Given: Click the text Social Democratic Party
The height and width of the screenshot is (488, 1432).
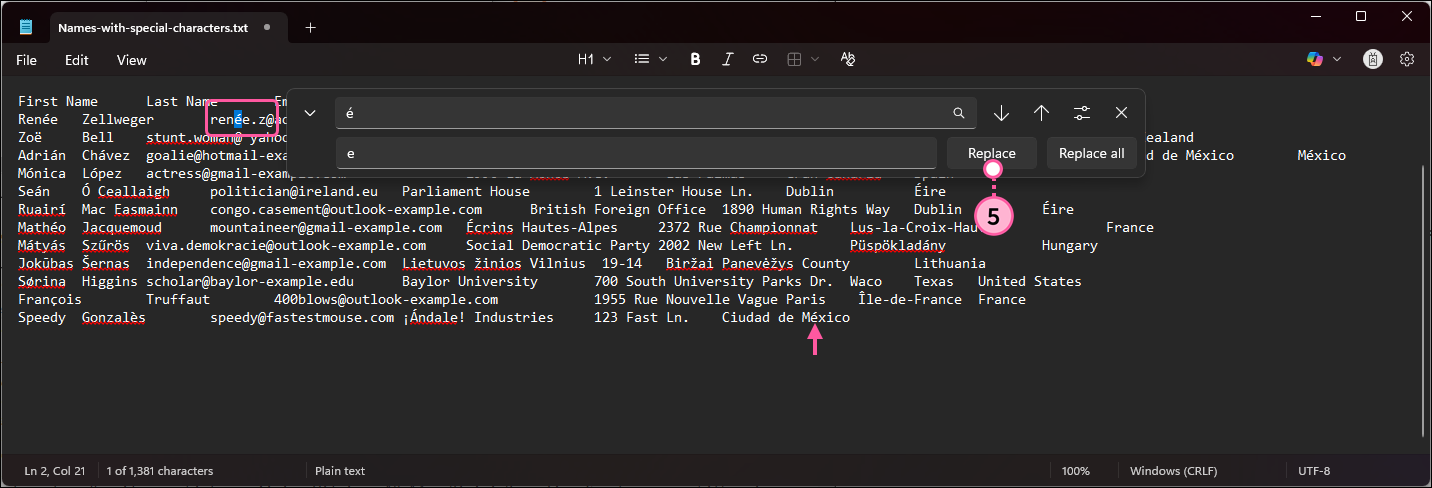Looking at the screenshot, I should click(x=558, y=245).
